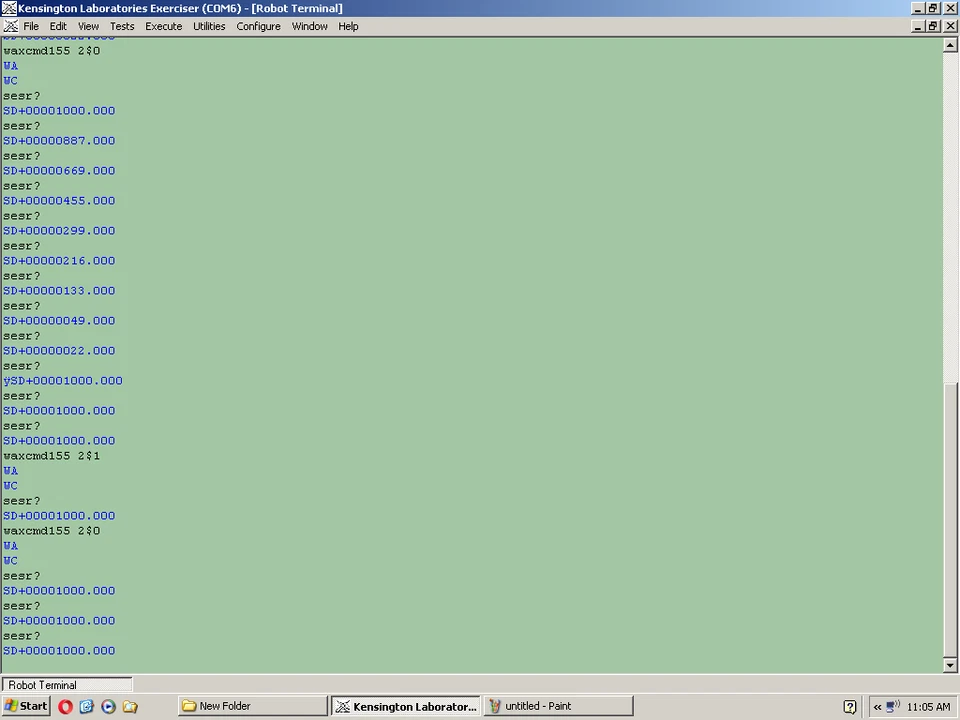This screenshot has width=960, height=720.
Task: Click the 11:05 AM clock
Action: pyautogui.click(x=928, y=707)
